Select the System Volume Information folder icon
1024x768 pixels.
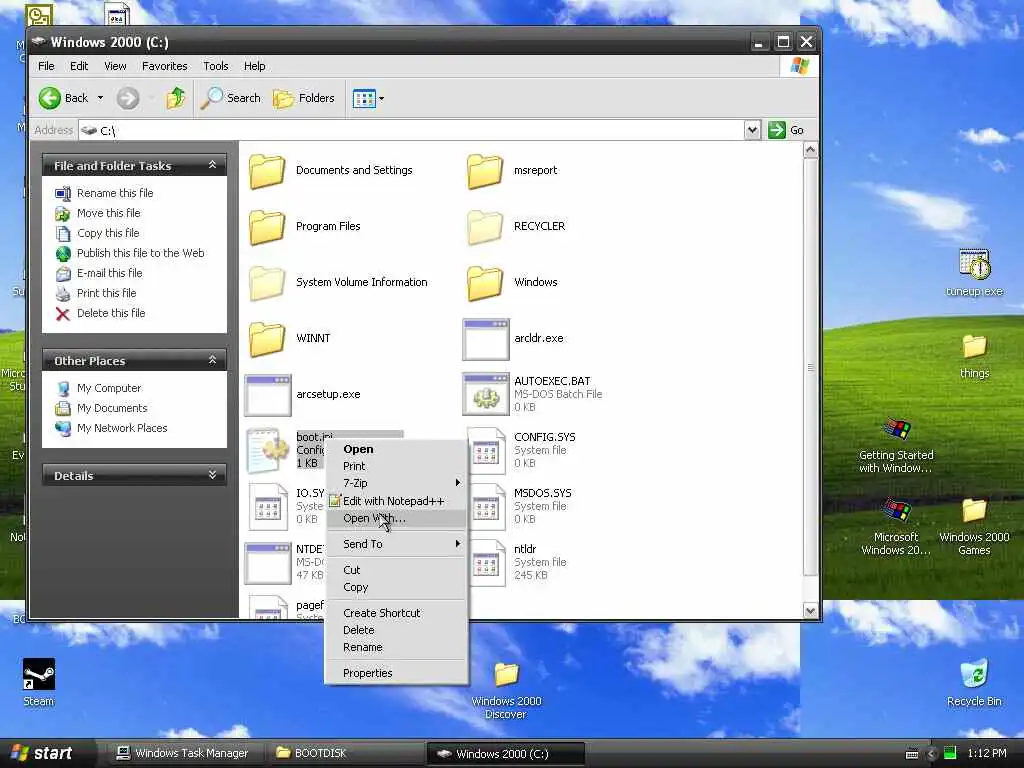point(267,283)
